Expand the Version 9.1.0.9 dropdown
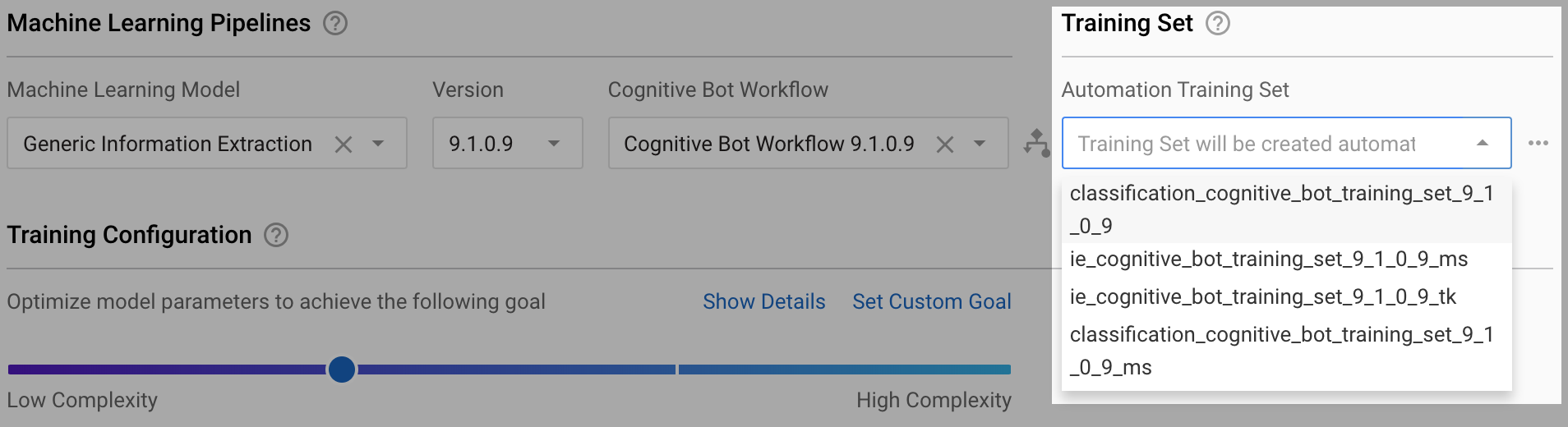Image resolution: width=1568 pixels, height=427 pixels. [554, 143]
